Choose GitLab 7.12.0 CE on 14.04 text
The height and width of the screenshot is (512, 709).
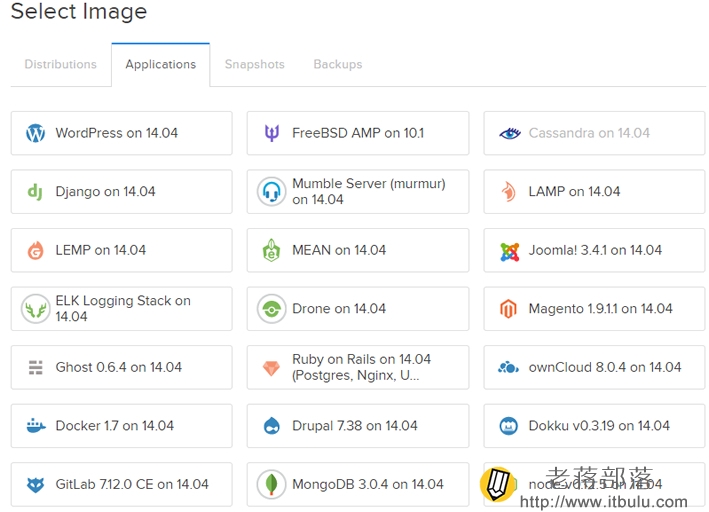pyautogui.click(x=132, y=484)
